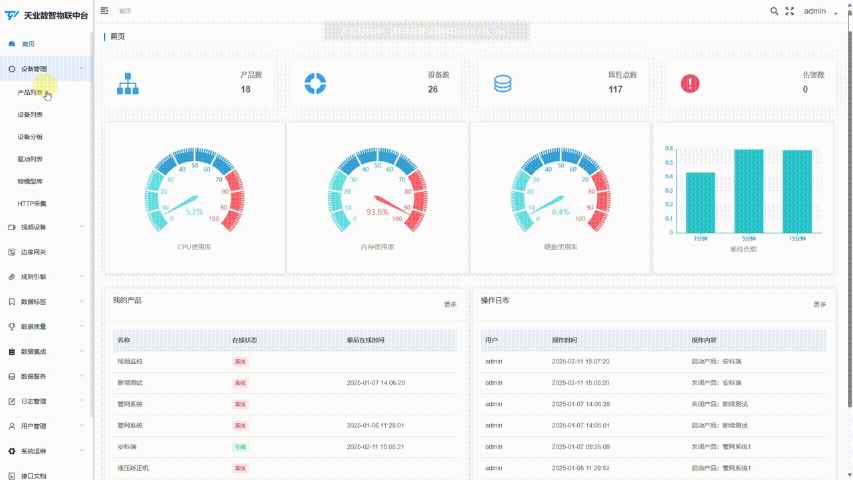Click 更多 link in 操作日志 panel
The height and width of the screenshot is (480, 853).
point(819,305)
